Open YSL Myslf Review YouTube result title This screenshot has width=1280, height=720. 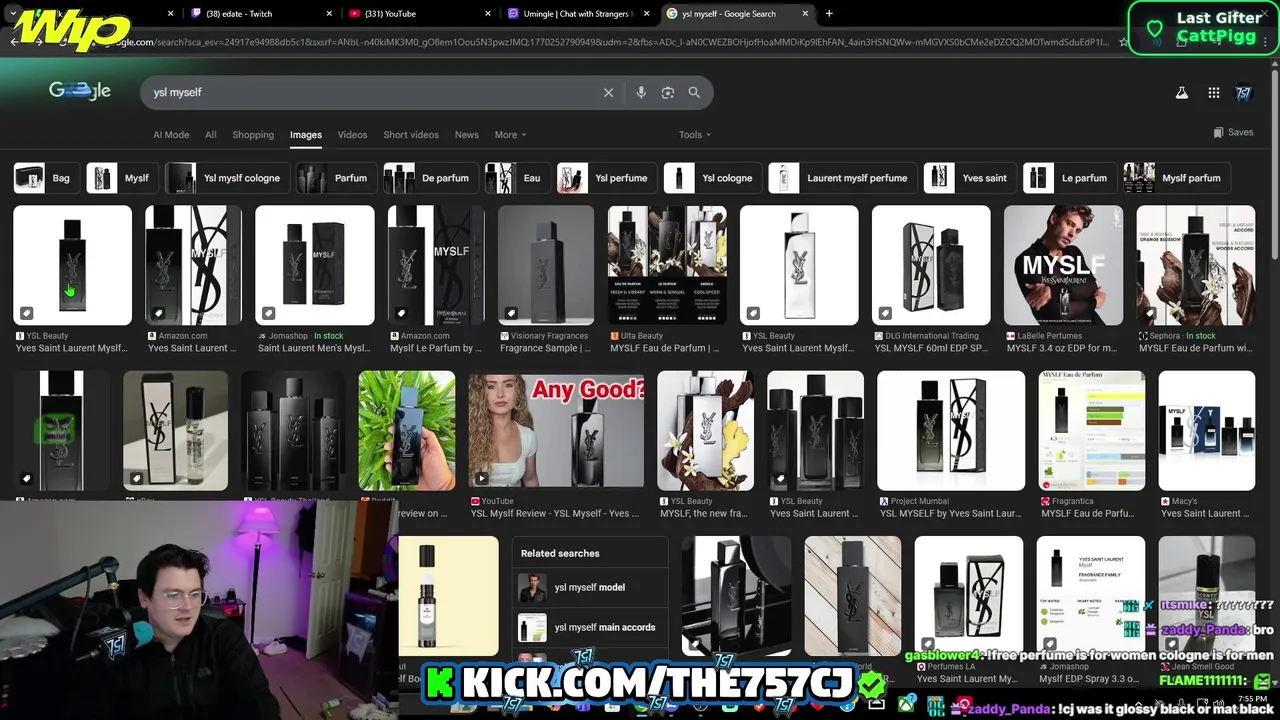tap(555, 513)
